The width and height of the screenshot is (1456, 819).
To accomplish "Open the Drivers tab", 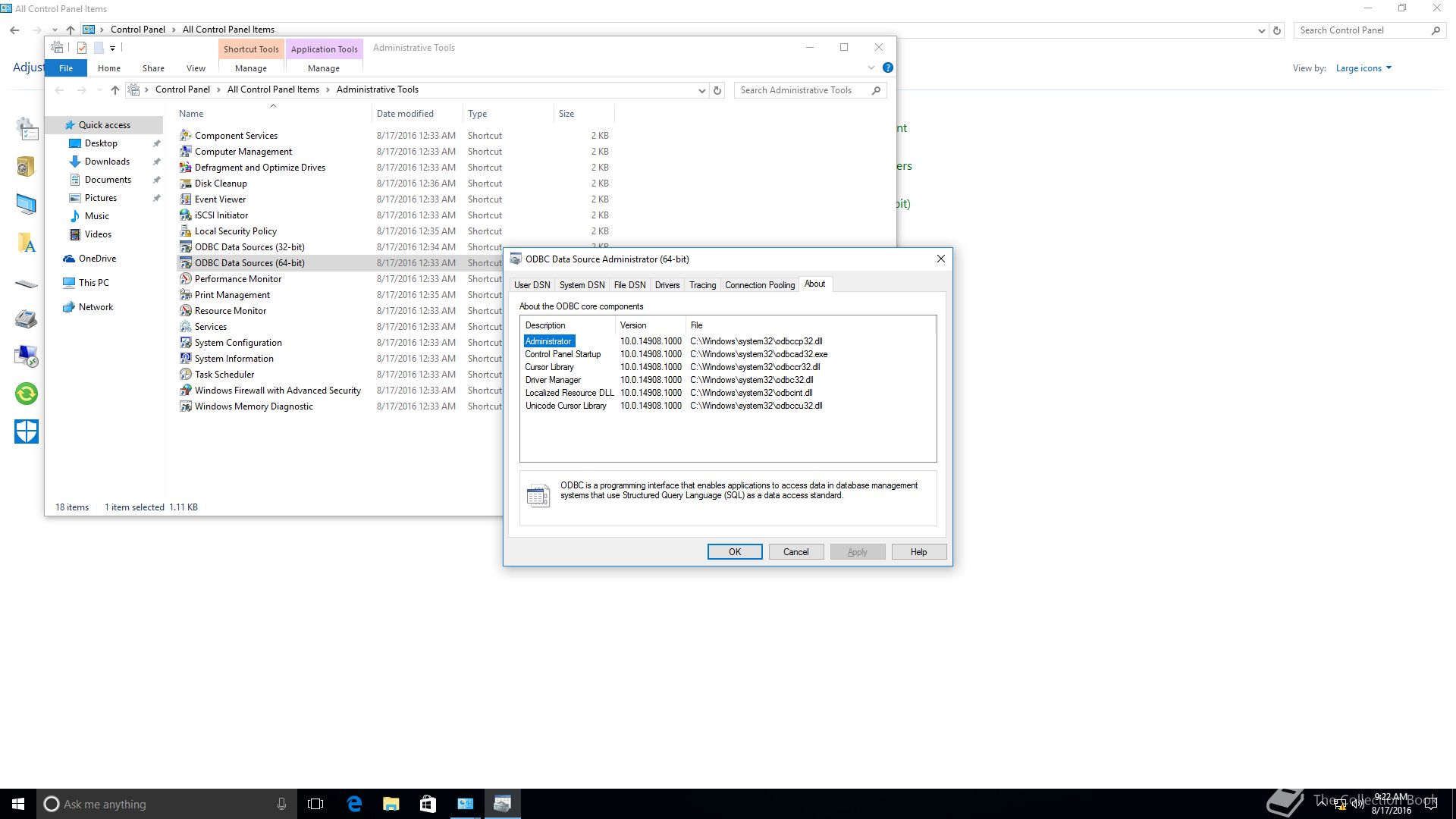I will [667, 285].
